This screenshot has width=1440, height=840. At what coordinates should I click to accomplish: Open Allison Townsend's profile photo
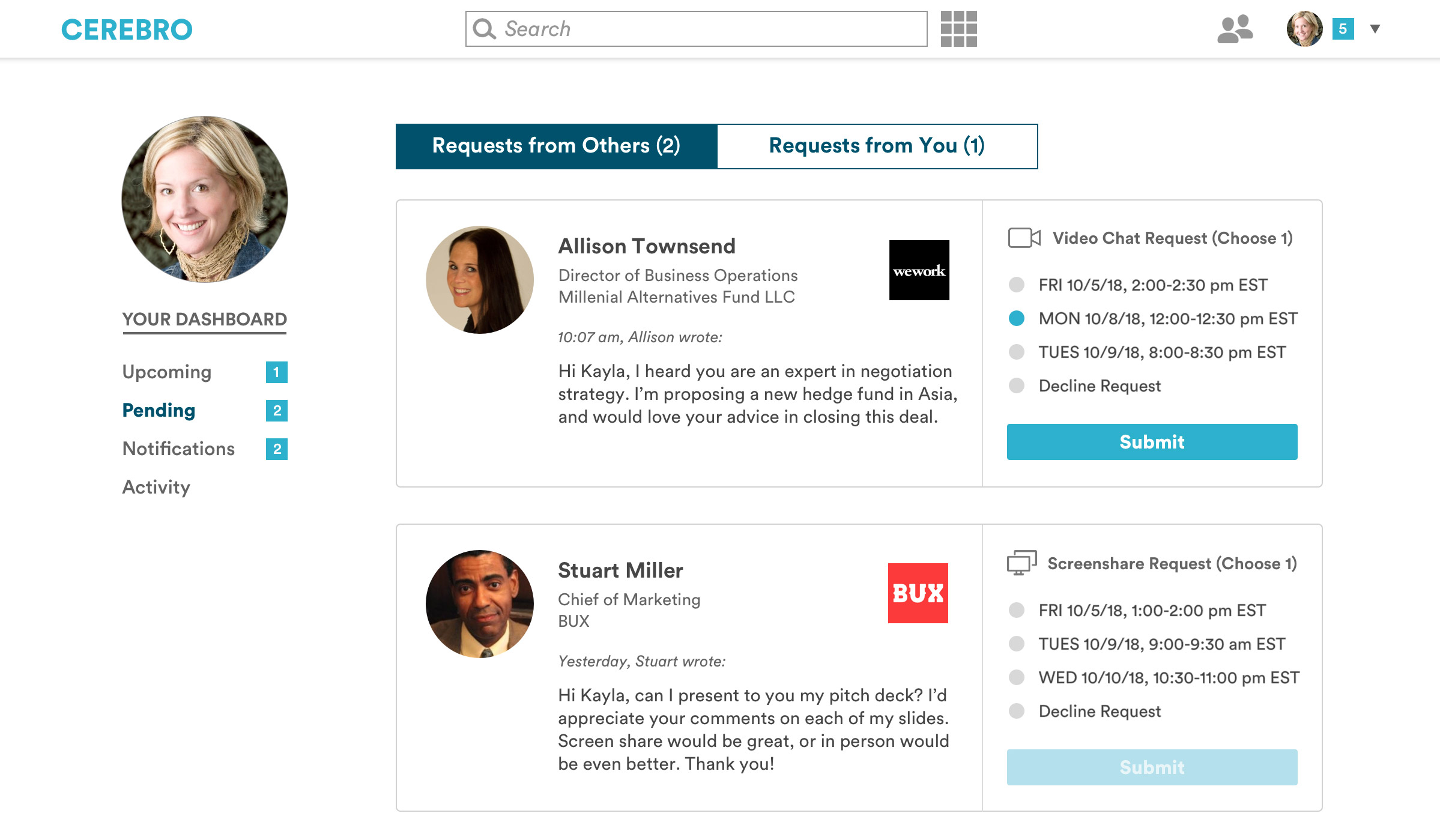point(479,280)
